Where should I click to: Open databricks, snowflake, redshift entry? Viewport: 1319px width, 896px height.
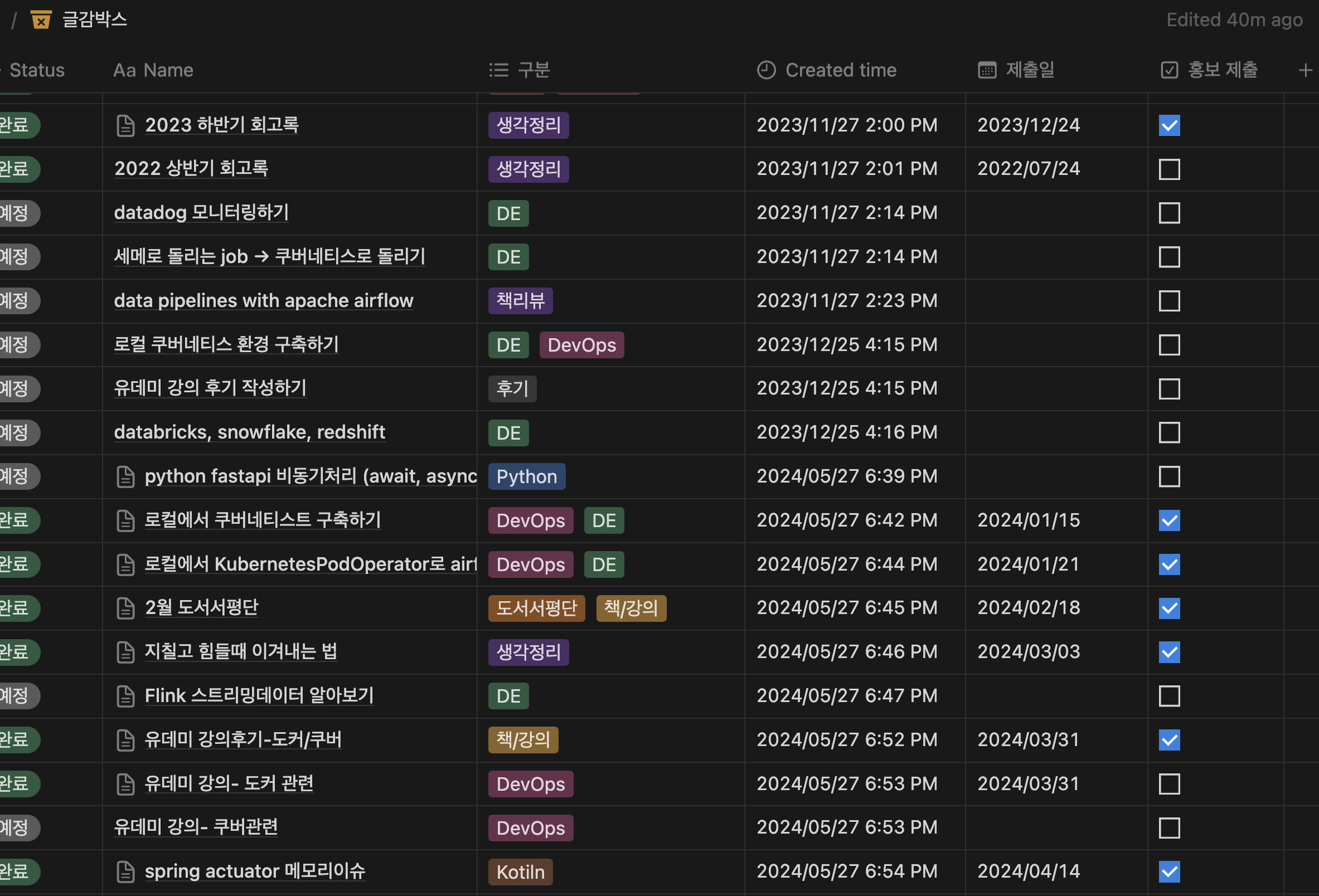249,432
